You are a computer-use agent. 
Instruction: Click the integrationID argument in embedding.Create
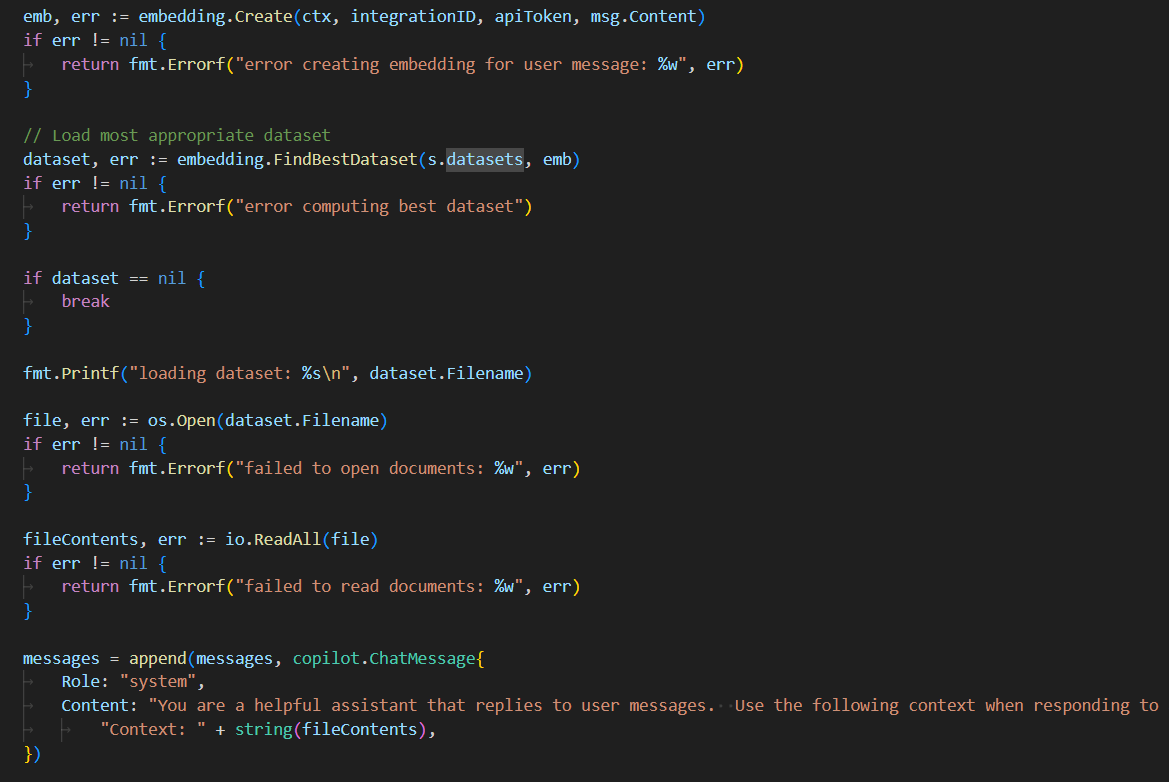pyautogui.click(x=413, y=16)
